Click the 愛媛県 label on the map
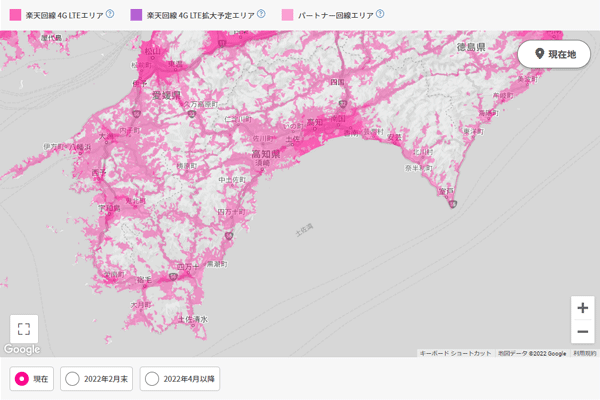This screenshot has width=600, height=400. (x=166, y=95)
